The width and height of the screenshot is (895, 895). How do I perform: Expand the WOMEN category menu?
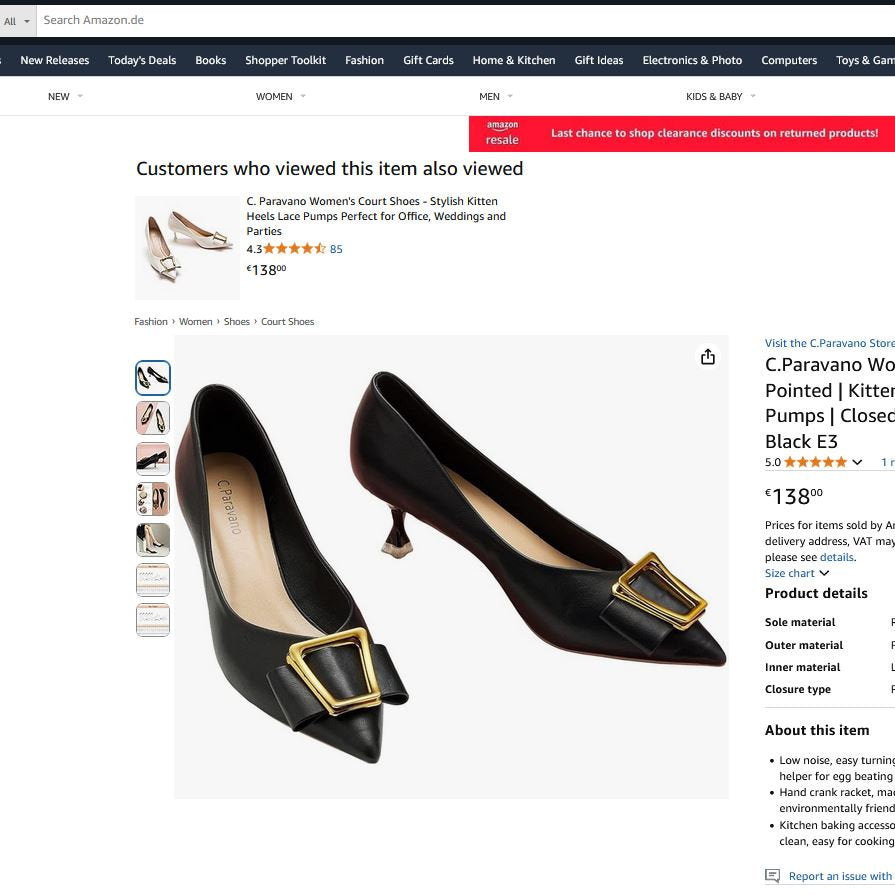click(281, 97)
